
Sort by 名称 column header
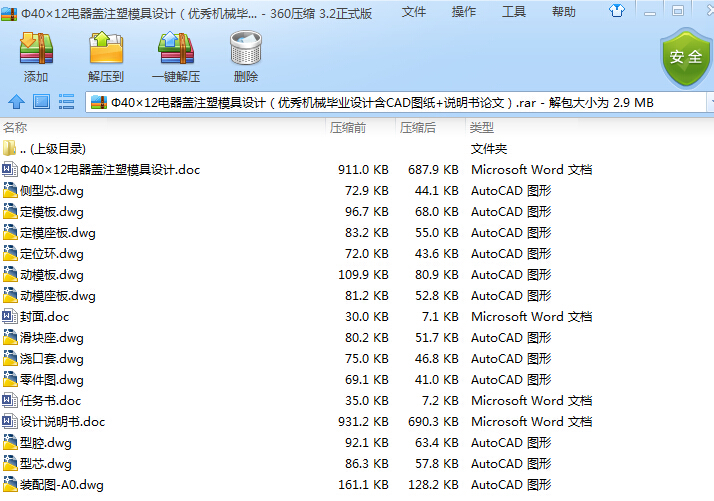(x=163, y=128)
